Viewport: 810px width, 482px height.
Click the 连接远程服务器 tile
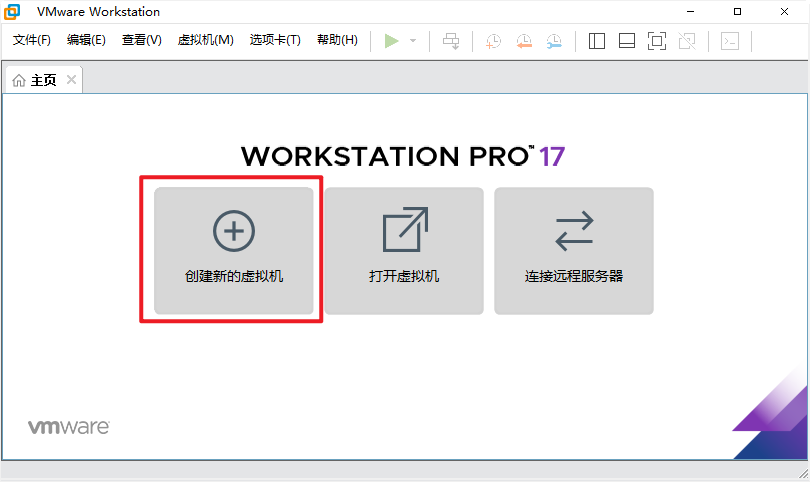point(574,251)
